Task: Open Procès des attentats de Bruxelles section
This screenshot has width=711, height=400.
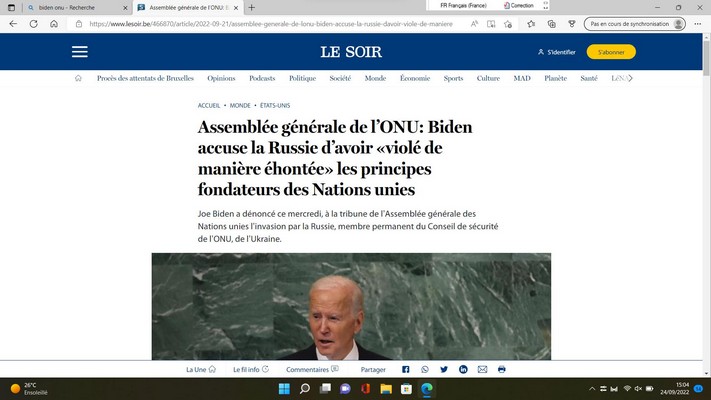Action: tap(145, 78)
